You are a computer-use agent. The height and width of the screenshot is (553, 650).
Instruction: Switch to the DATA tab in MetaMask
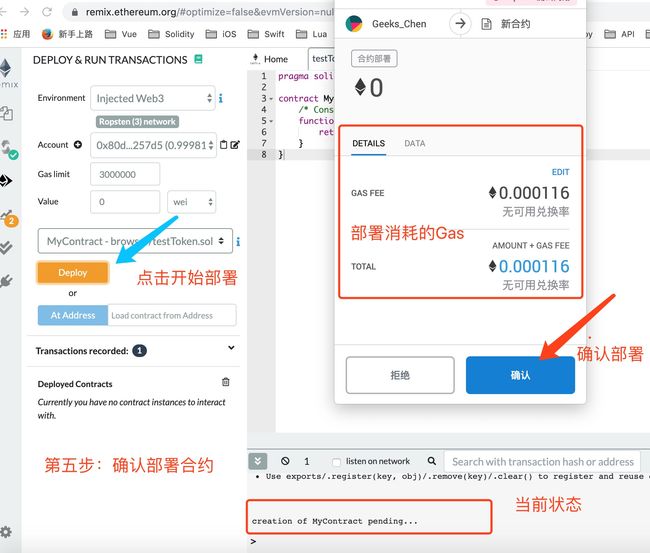click(x=415, y=143)
